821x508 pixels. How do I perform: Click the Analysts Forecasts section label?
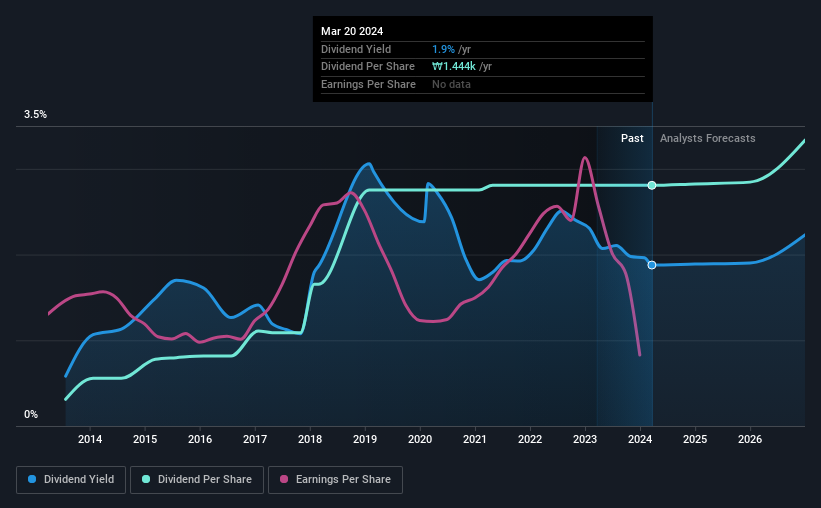[707, 138]
